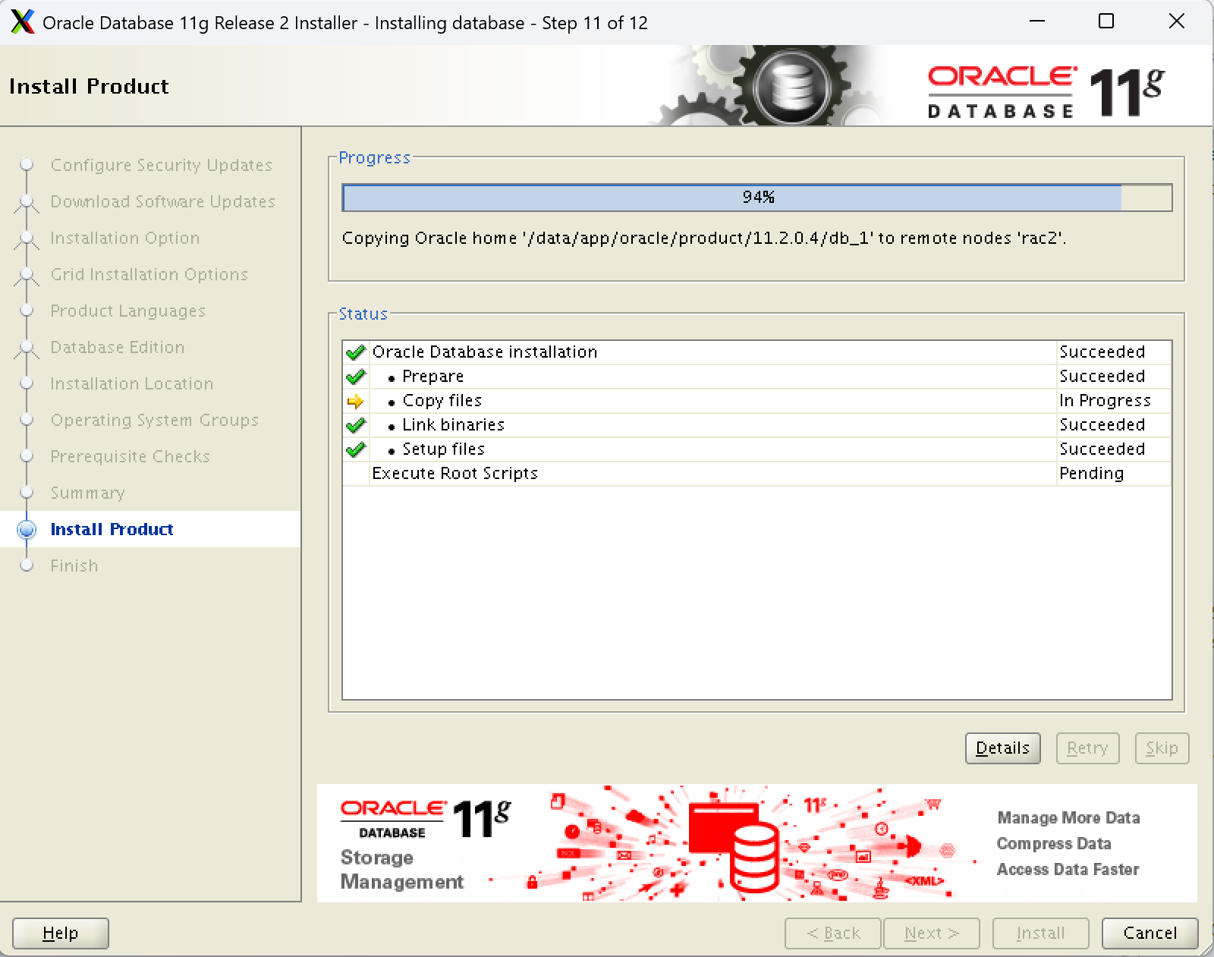Click yellow arrow icon beside Copy files
This screenshot has height=957, width=1214.
(355, 401)
